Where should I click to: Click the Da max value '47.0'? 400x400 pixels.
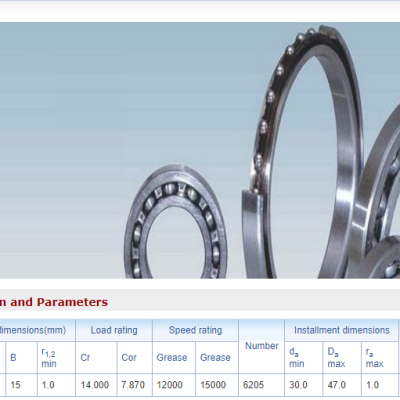[x=337, y=385]
